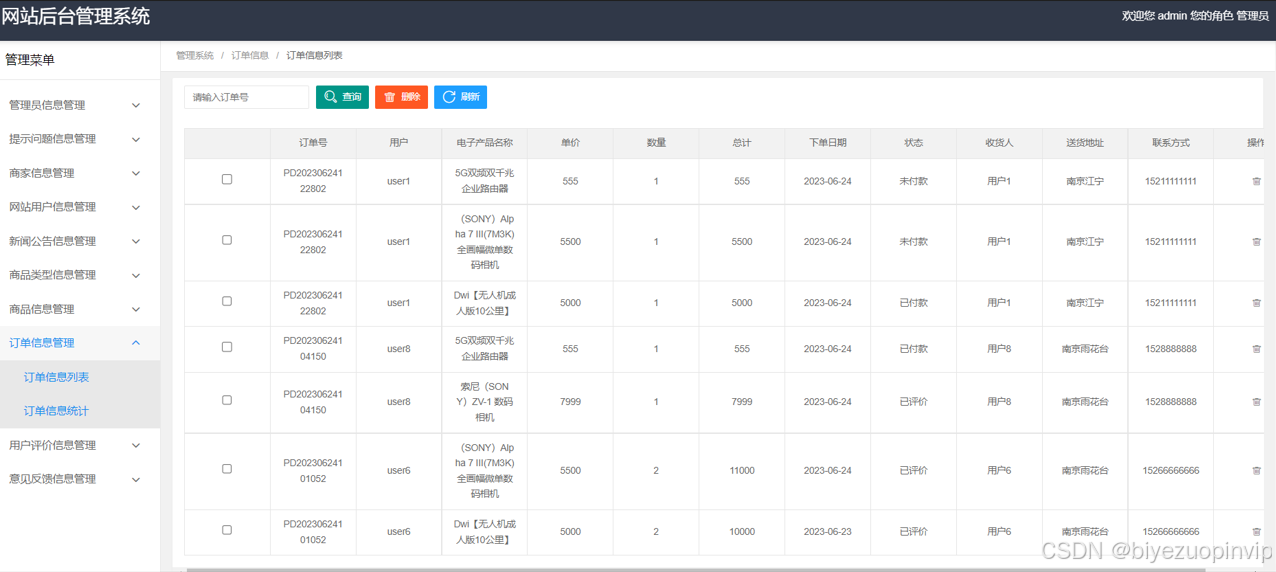Click trash icon for the 7999 ZV-1 camera order

pyautogui.click(x=1257, y=402)
